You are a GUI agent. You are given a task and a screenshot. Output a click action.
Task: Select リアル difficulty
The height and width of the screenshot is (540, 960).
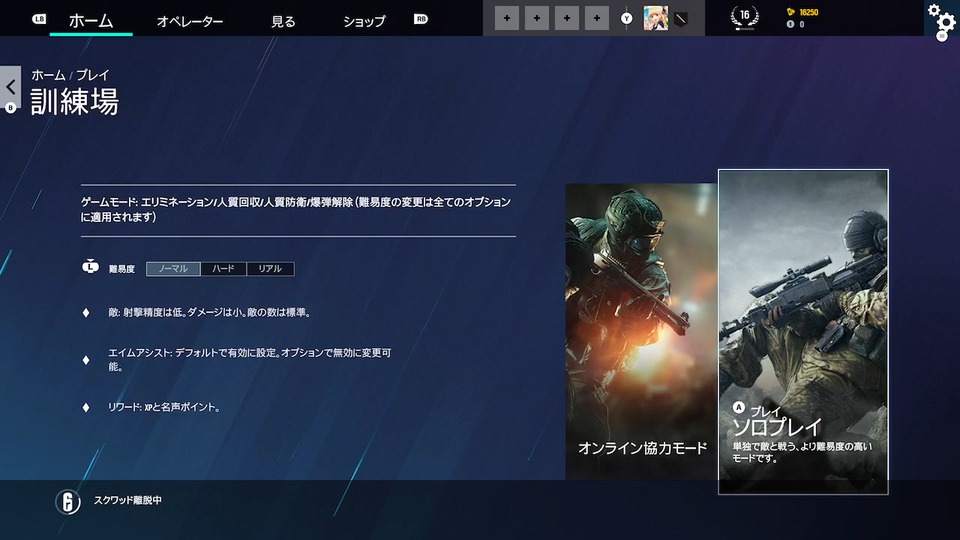[x=270, y=269]
